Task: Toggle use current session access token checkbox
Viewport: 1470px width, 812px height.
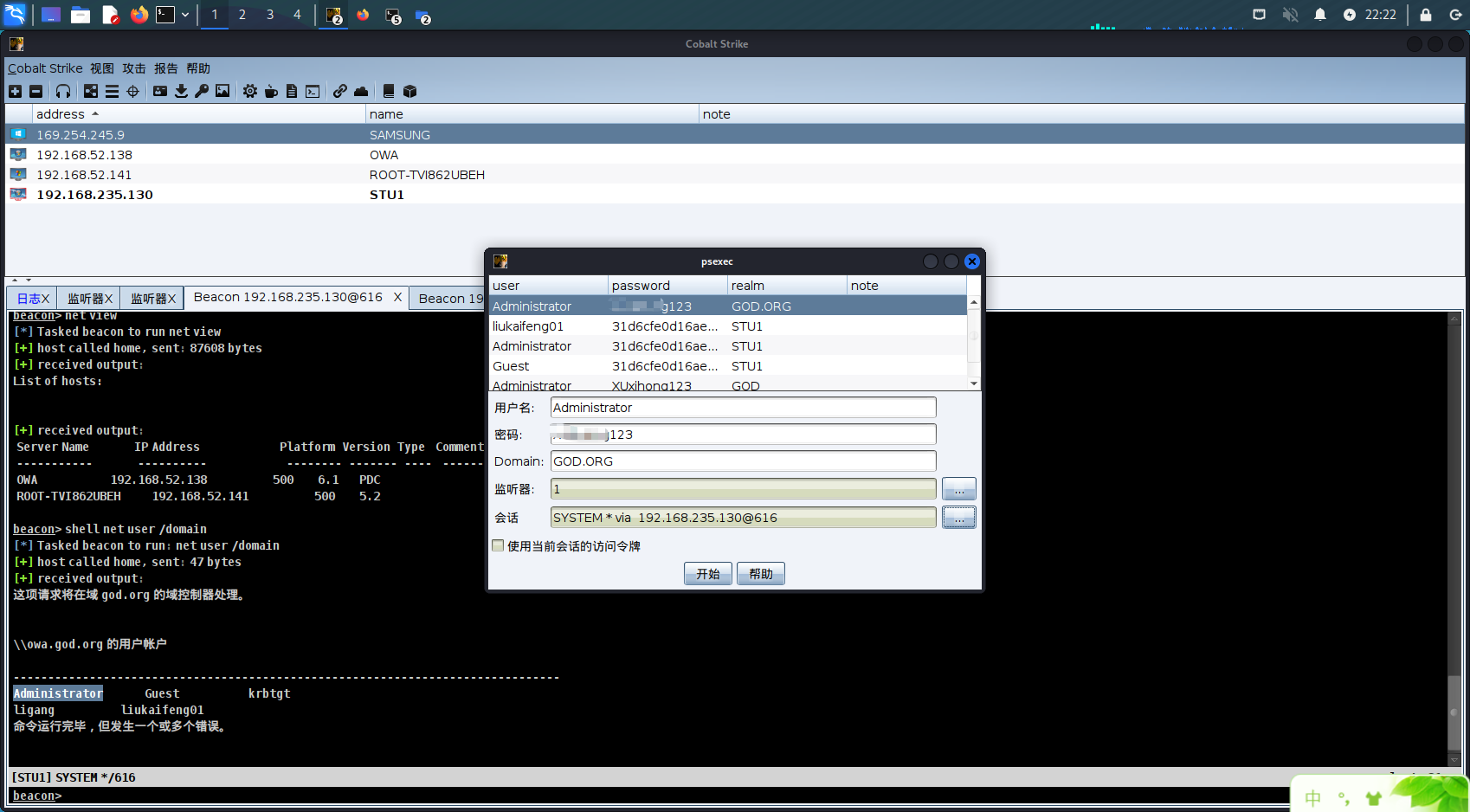Action: coord(498,545)
